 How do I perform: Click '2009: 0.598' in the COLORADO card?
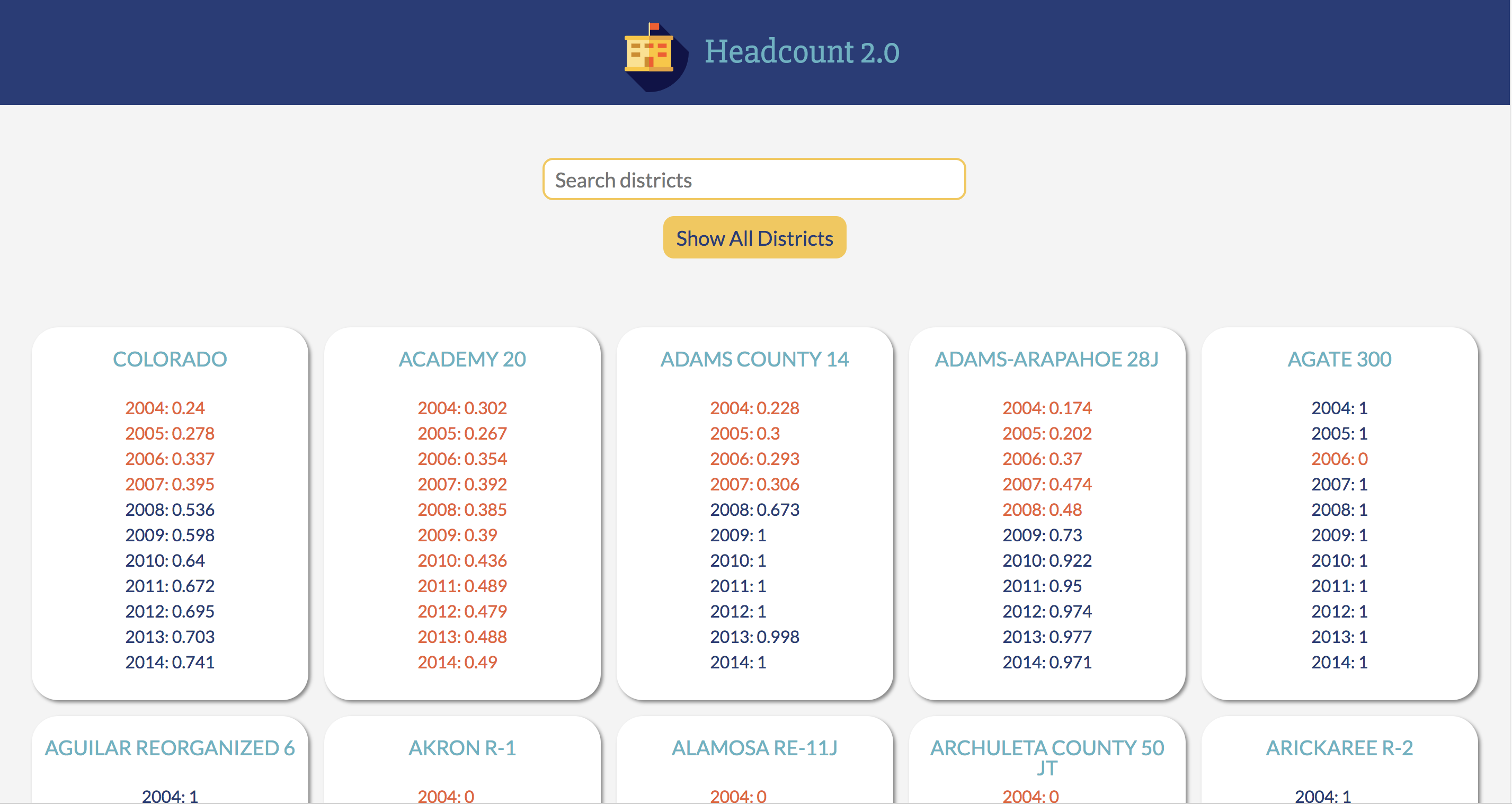point(170,535)
